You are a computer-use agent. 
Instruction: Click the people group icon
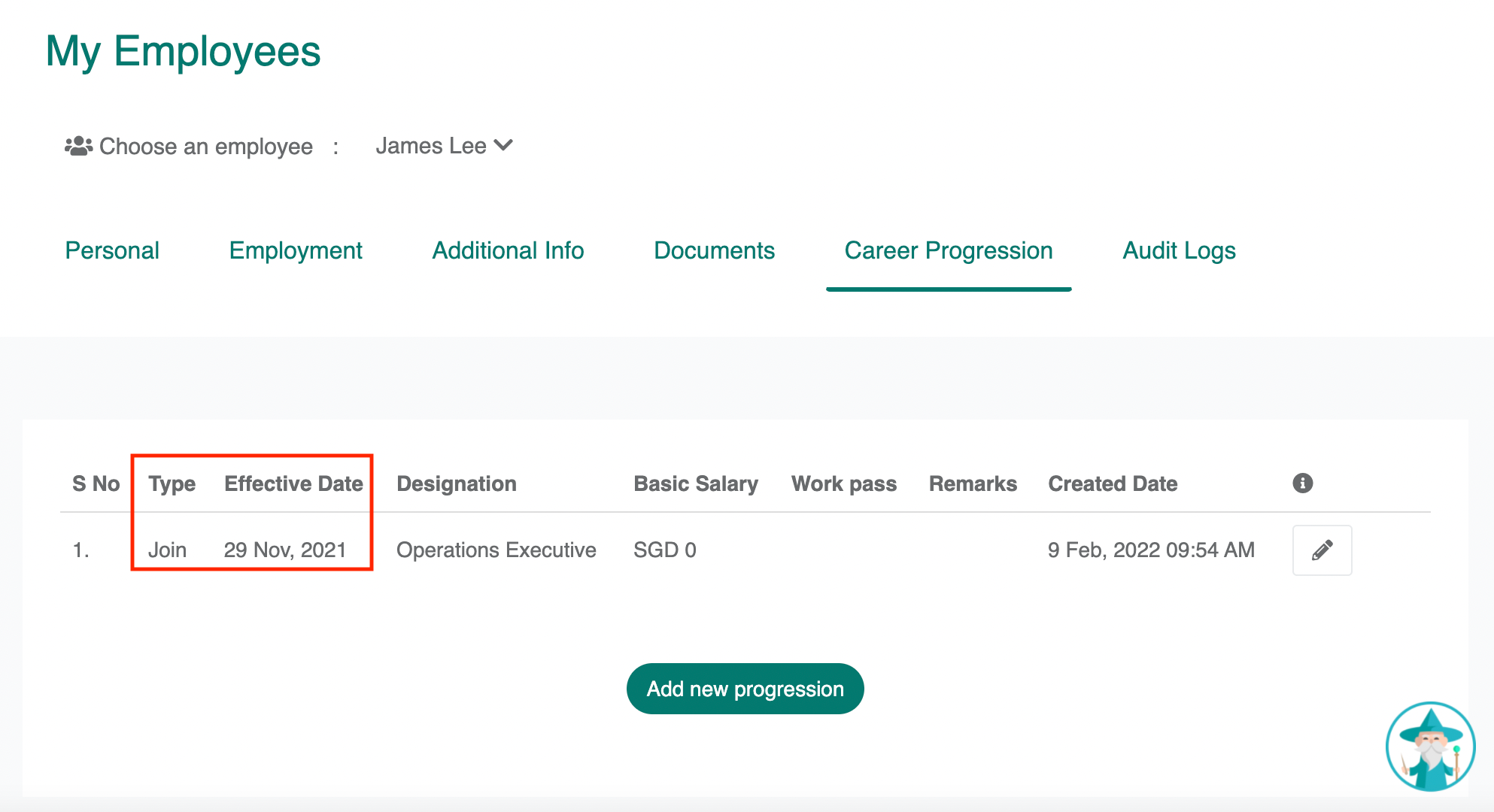(x=78, y=146)
